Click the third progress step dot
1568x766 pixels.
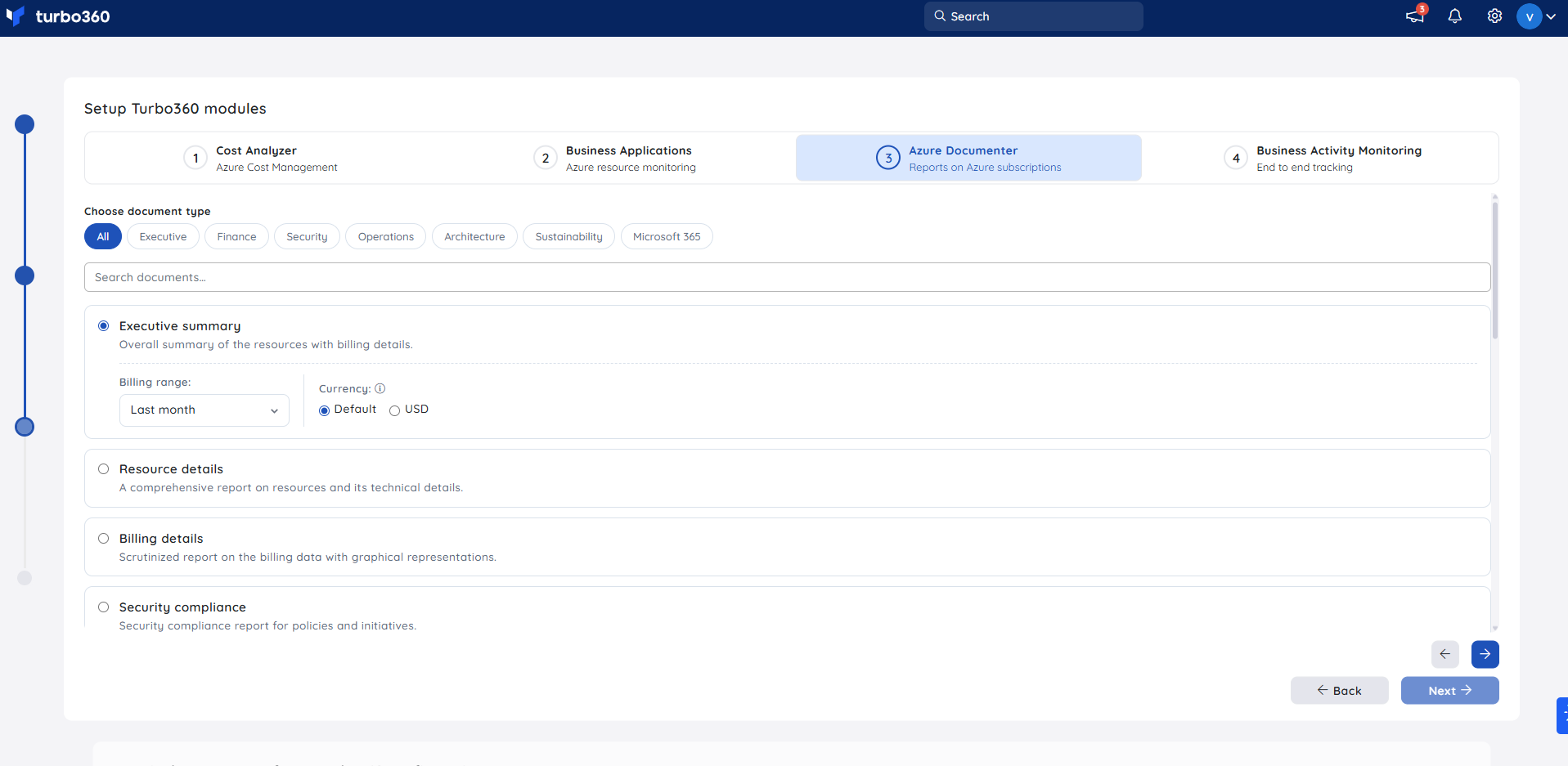[25, 427]
